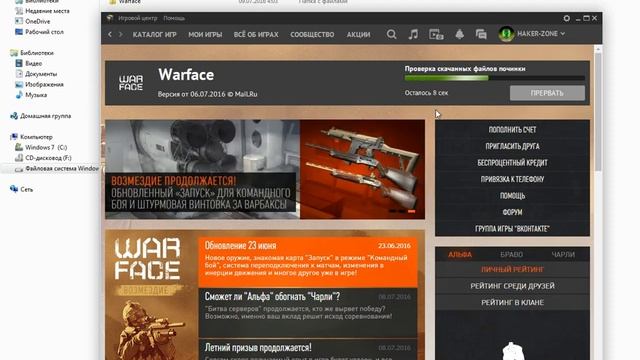The height and width of the screenshot is (360, 640).
Task: Open the notifications bell icon
Action: point(459,34)
